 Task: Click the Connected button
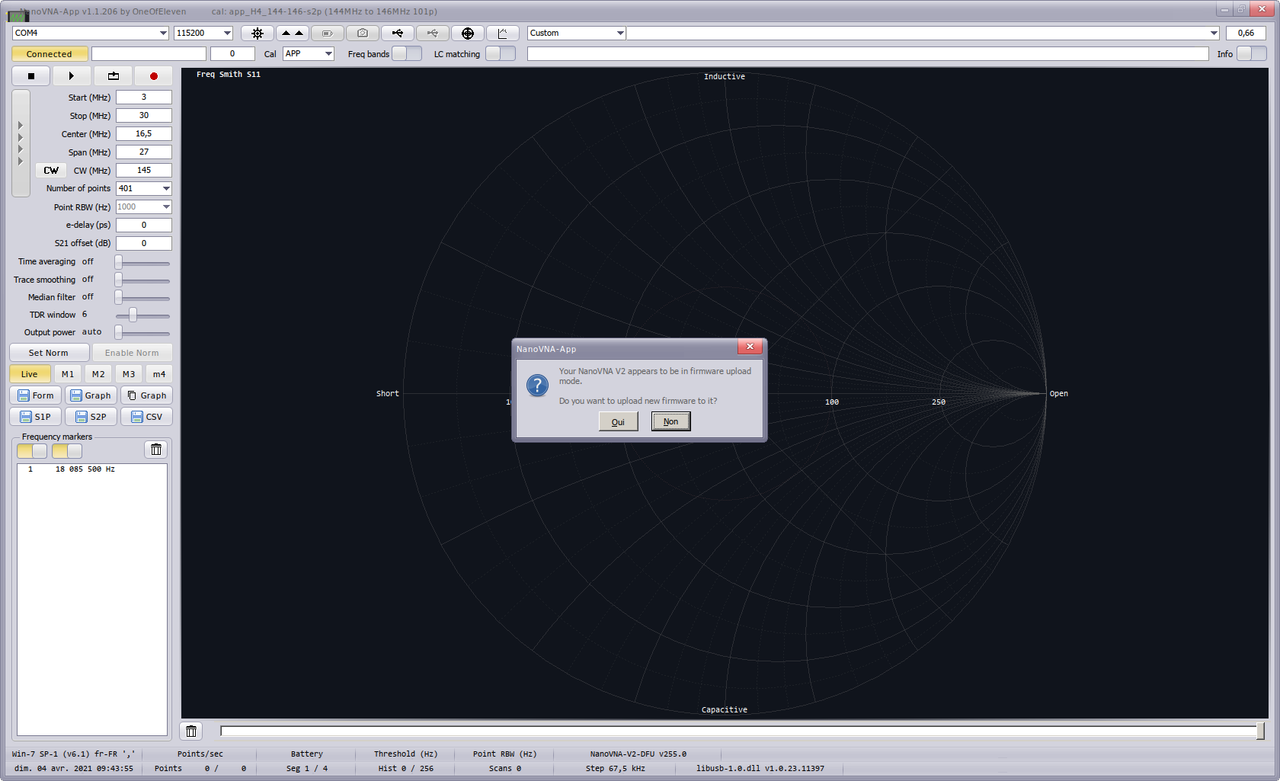(50, 54)
